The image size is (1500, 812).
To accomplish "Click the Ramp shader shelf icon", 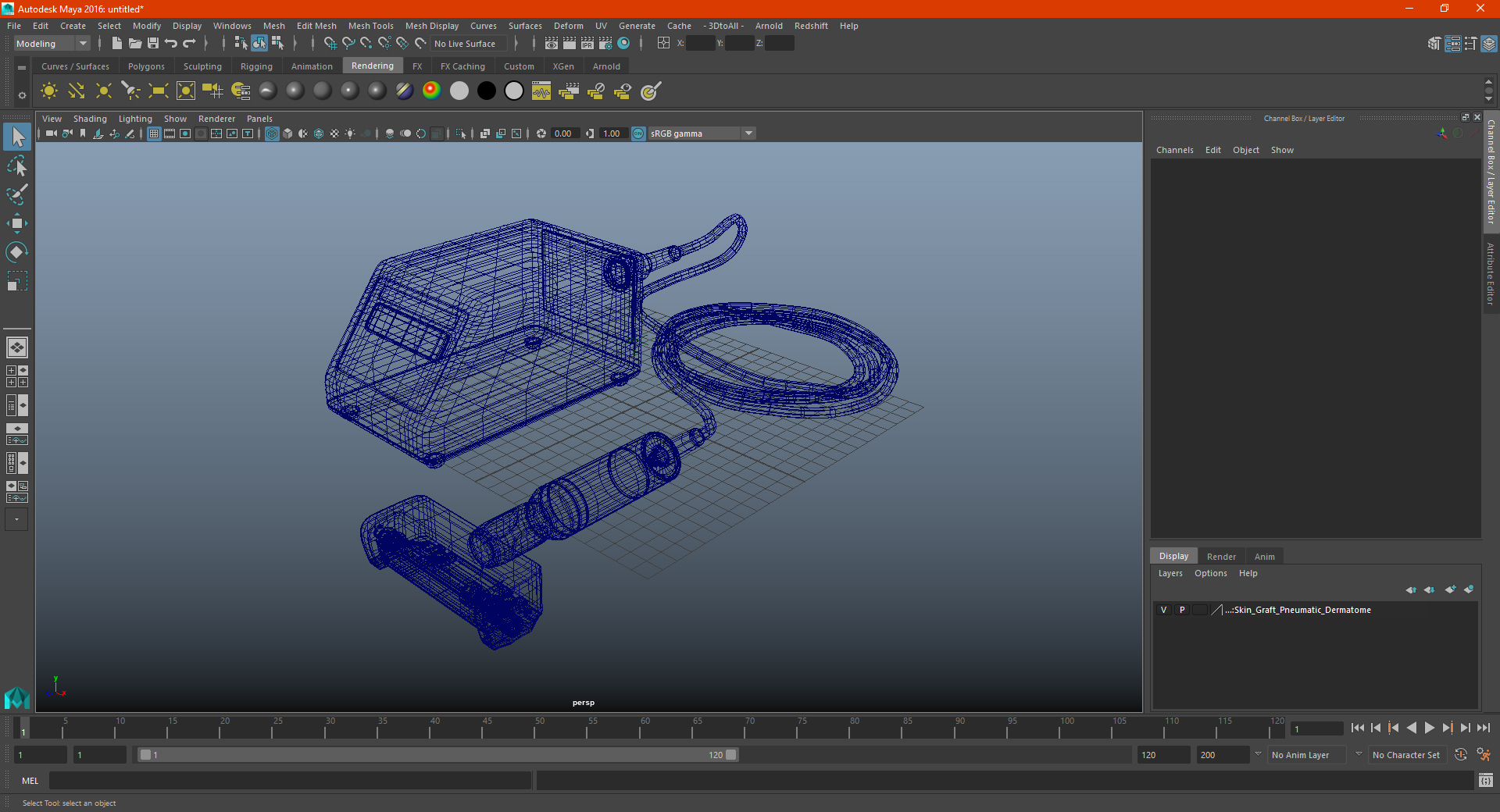I will [431, 91].
